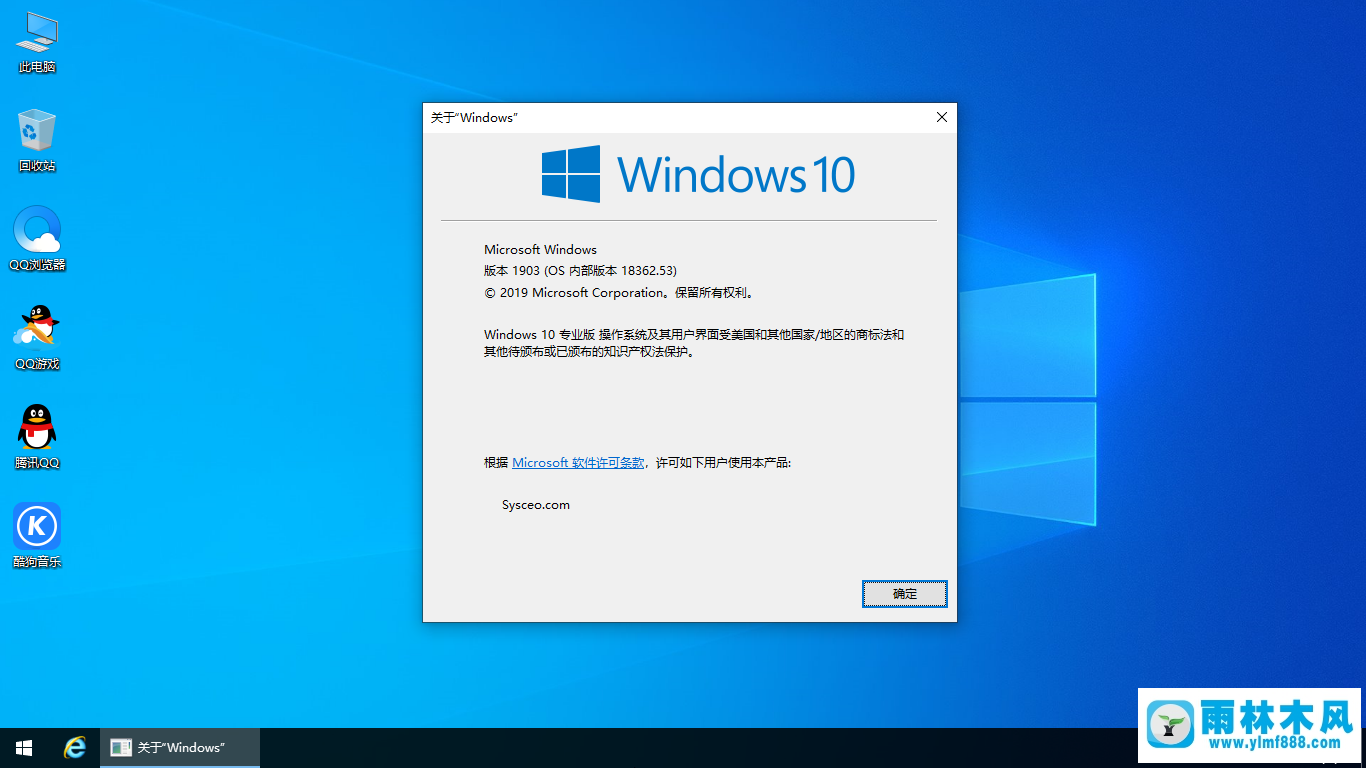Select the 腾讯QQ penguin icon

pyautogui.click(x=37, y=437)
